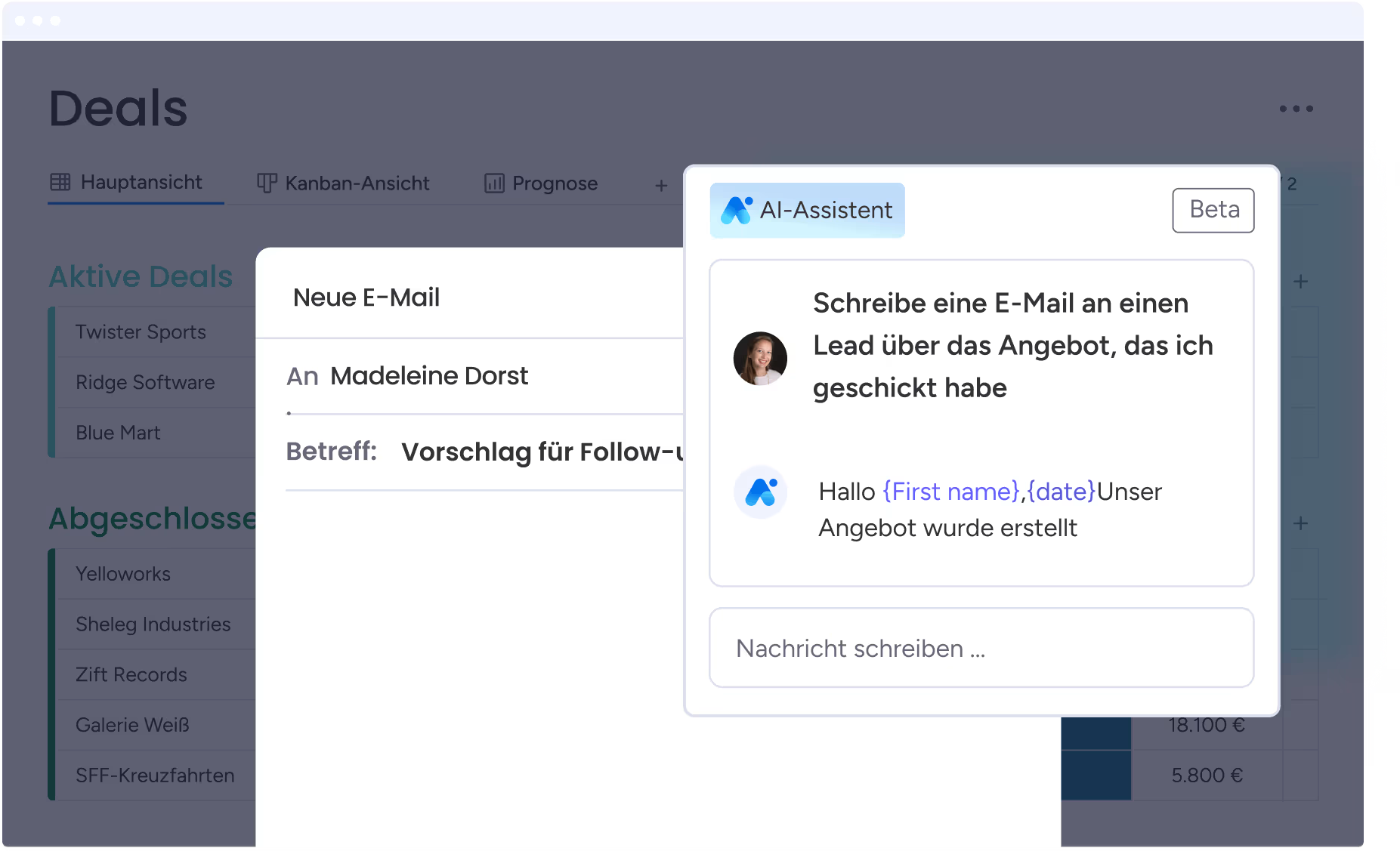The height and width of the screenshot is (851, 1400).
Task: Add a new view with the plus icon
Action: [661, 185]
